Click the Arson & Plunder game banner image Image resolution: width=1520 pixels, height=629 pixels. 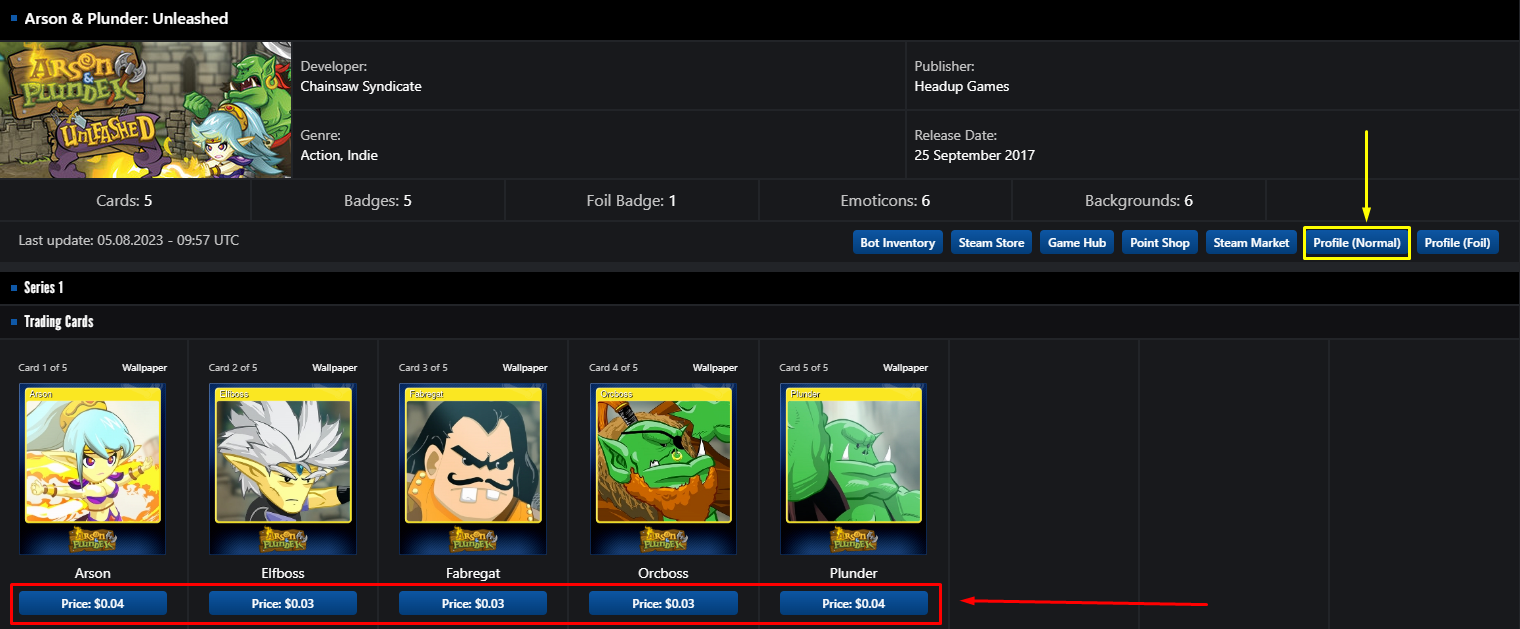146,110
